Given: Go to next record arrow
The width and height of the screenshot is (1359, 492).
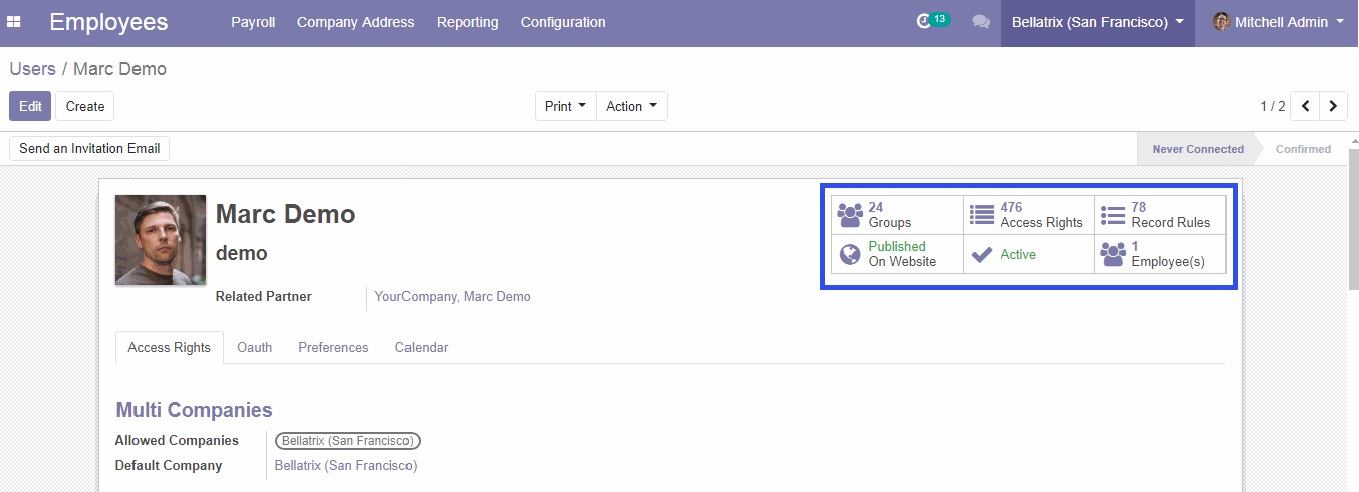Looking at the screenshot, I should pyautogui.click(x=1334, y=106).
